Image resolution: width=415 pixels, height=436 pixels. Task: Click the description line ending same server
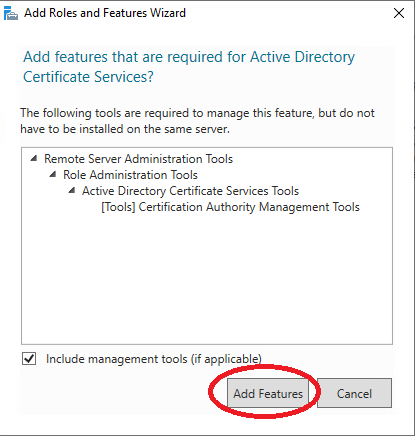click(x=125, y=129)
